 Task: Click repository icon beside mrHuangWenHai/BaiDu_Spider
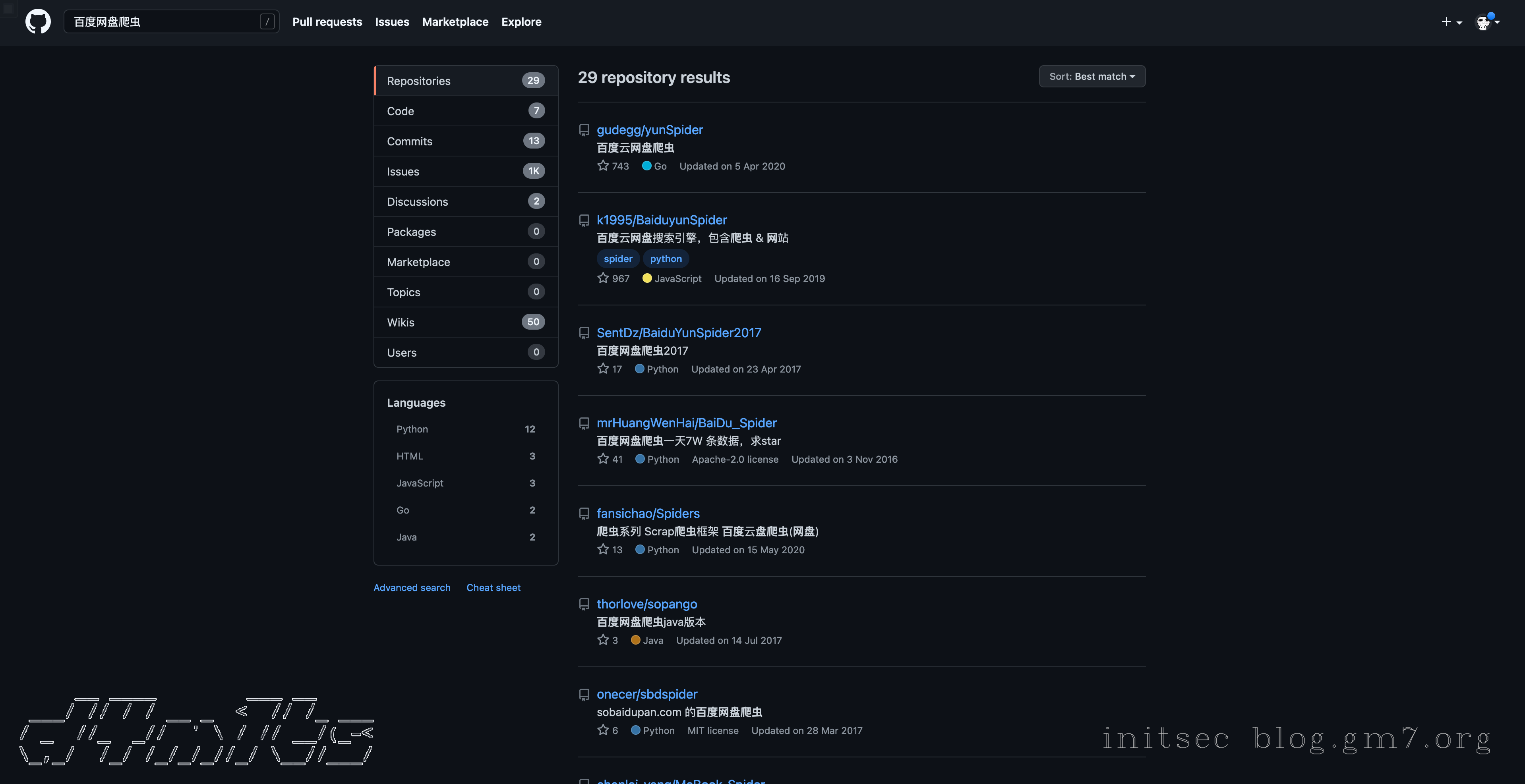(x=584, y=424)
